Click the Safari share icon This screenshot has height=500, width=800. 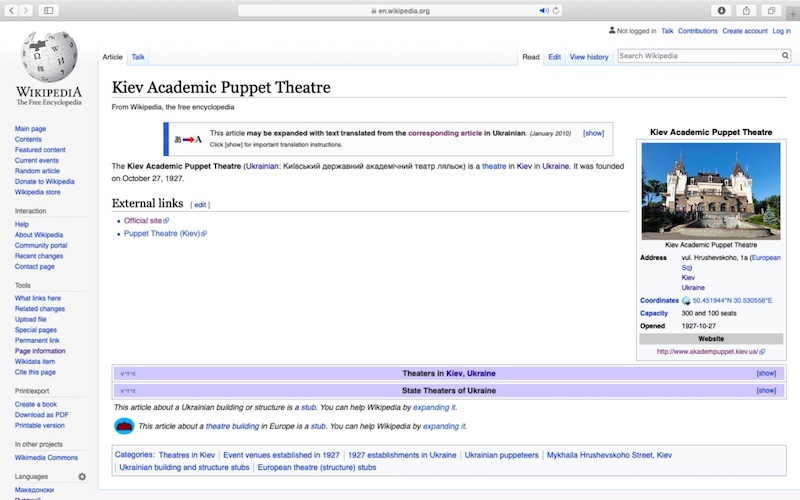[x=746, y=10]
